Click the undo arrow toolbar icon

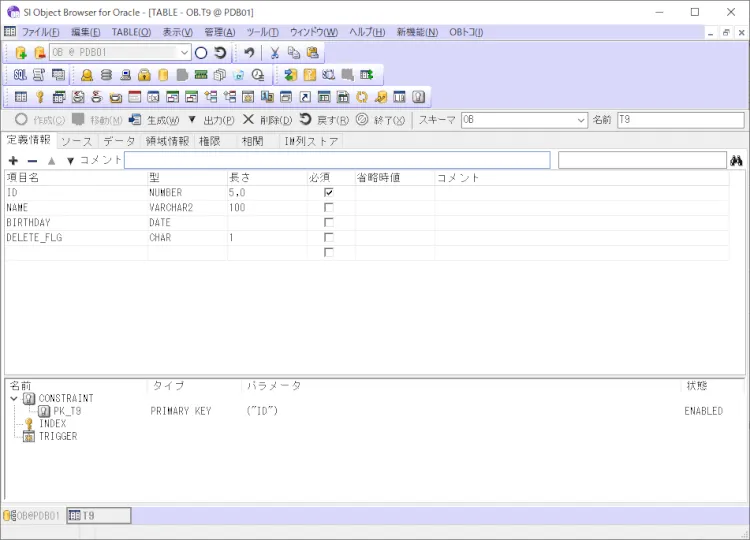coord(249,53)
